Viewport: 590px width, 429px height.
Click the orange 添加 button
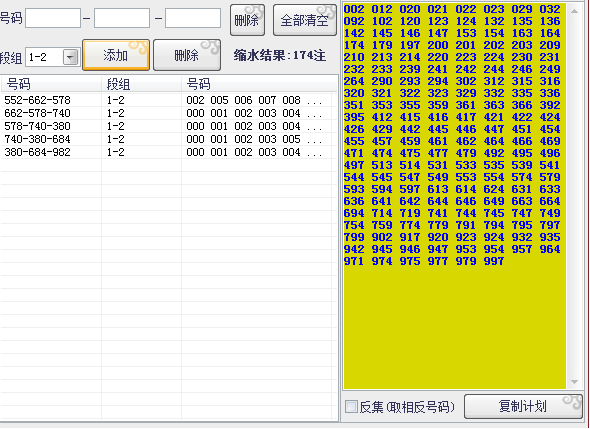coord(116,55)
